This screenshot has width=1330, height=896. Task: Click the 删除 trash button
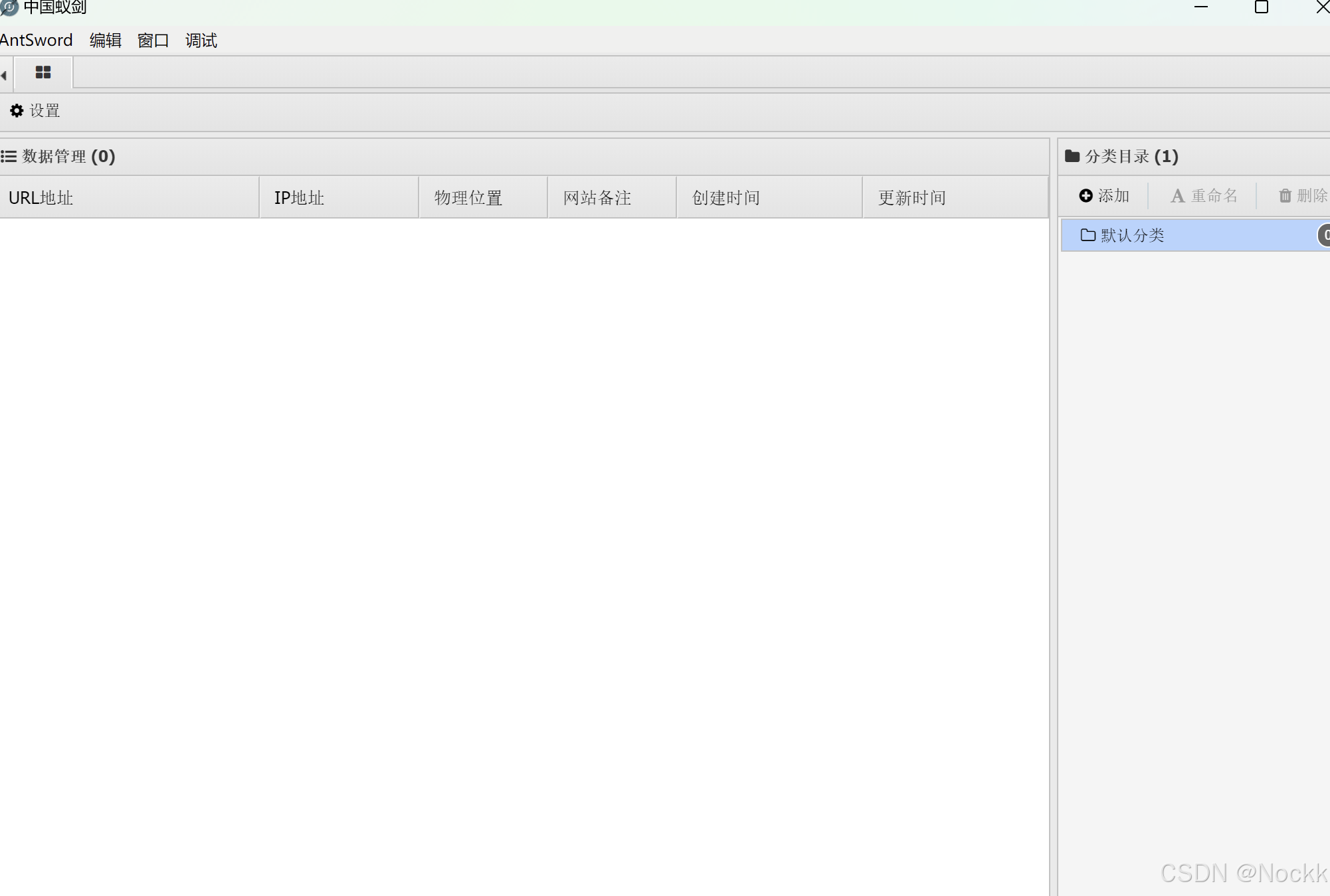1302,196
